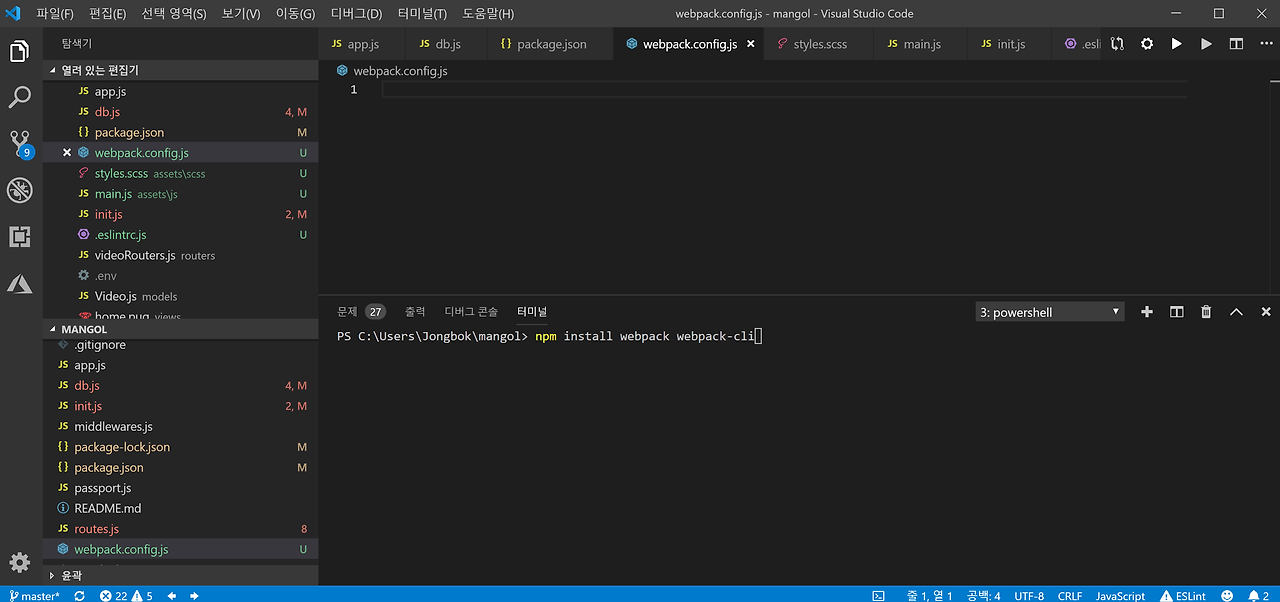Open the Explorer view in activity bar

(x=20, y=51)
